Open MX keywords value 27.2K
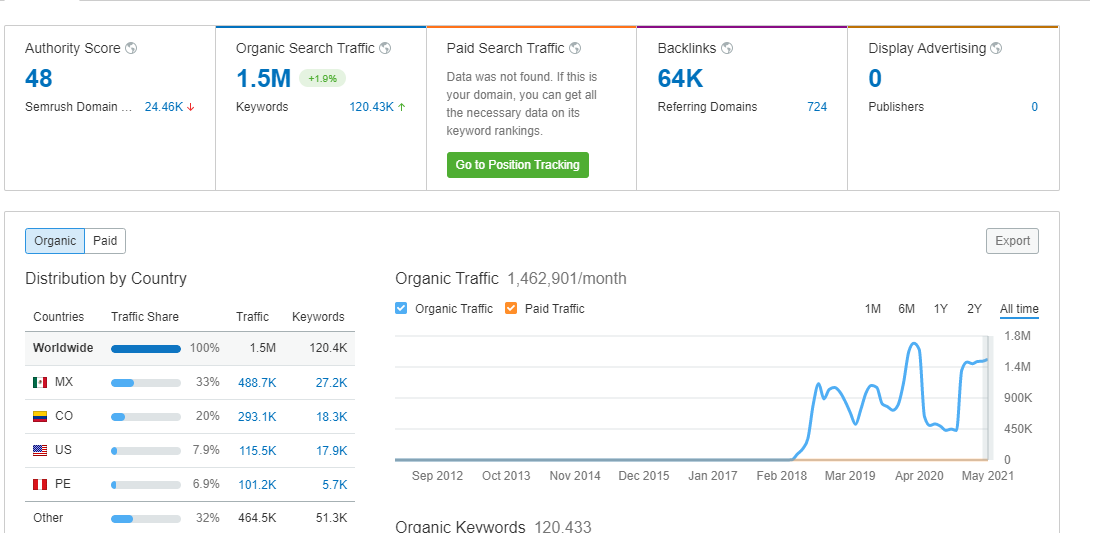Screen dimensions: 1105x533 point(331,383)
